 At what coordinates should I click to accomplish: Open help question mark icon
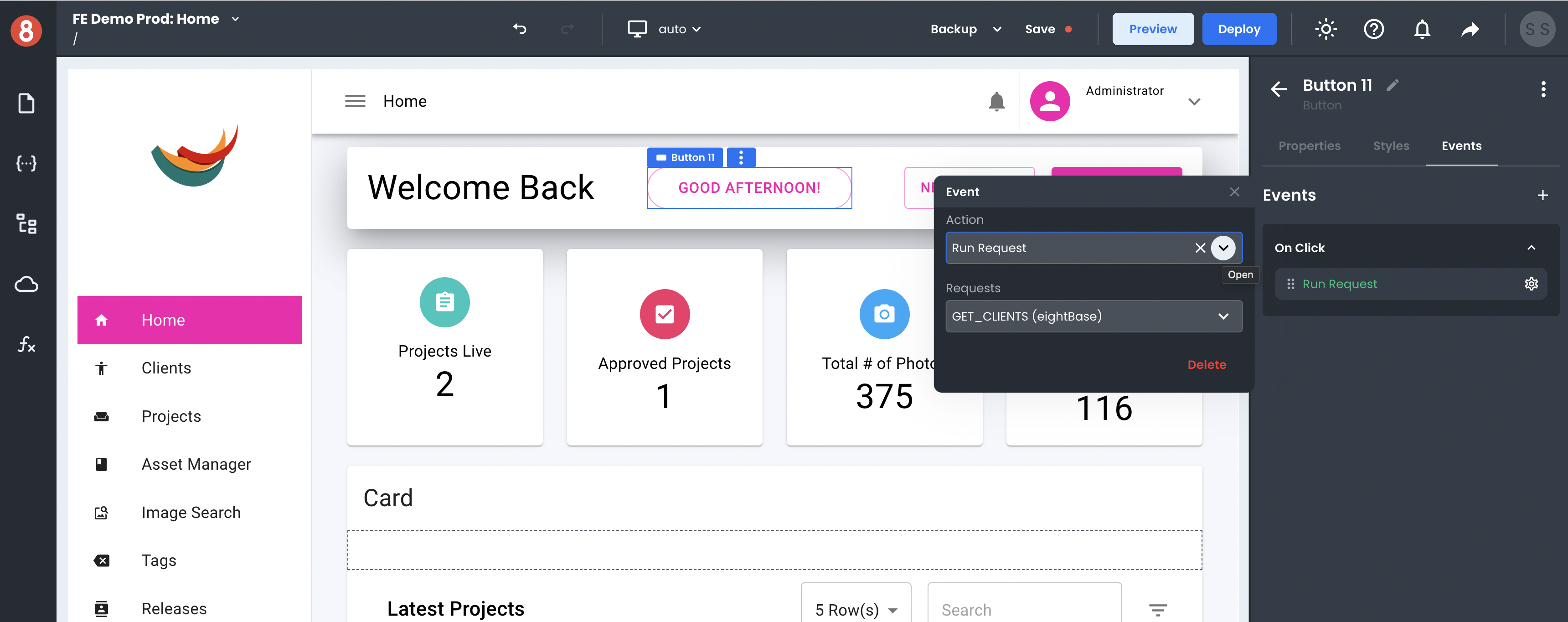click(x=1373, y=29)
